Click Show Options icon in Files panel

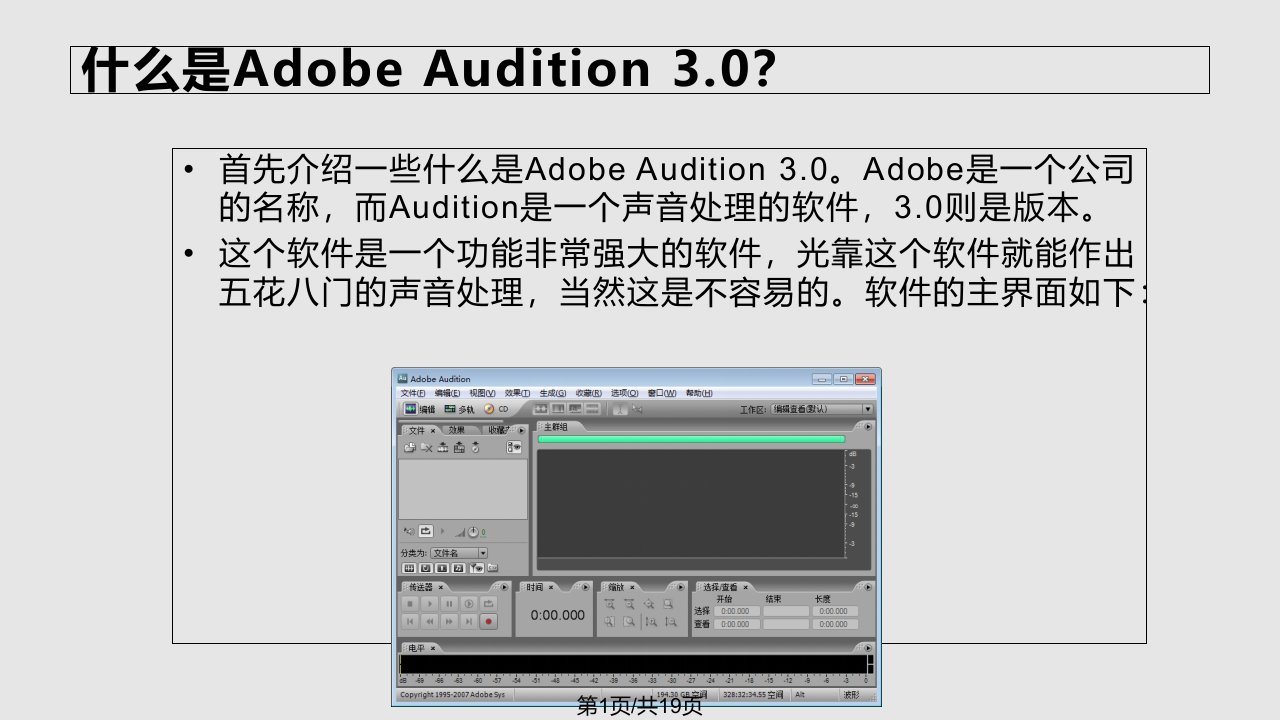click(x=514, y=447)
